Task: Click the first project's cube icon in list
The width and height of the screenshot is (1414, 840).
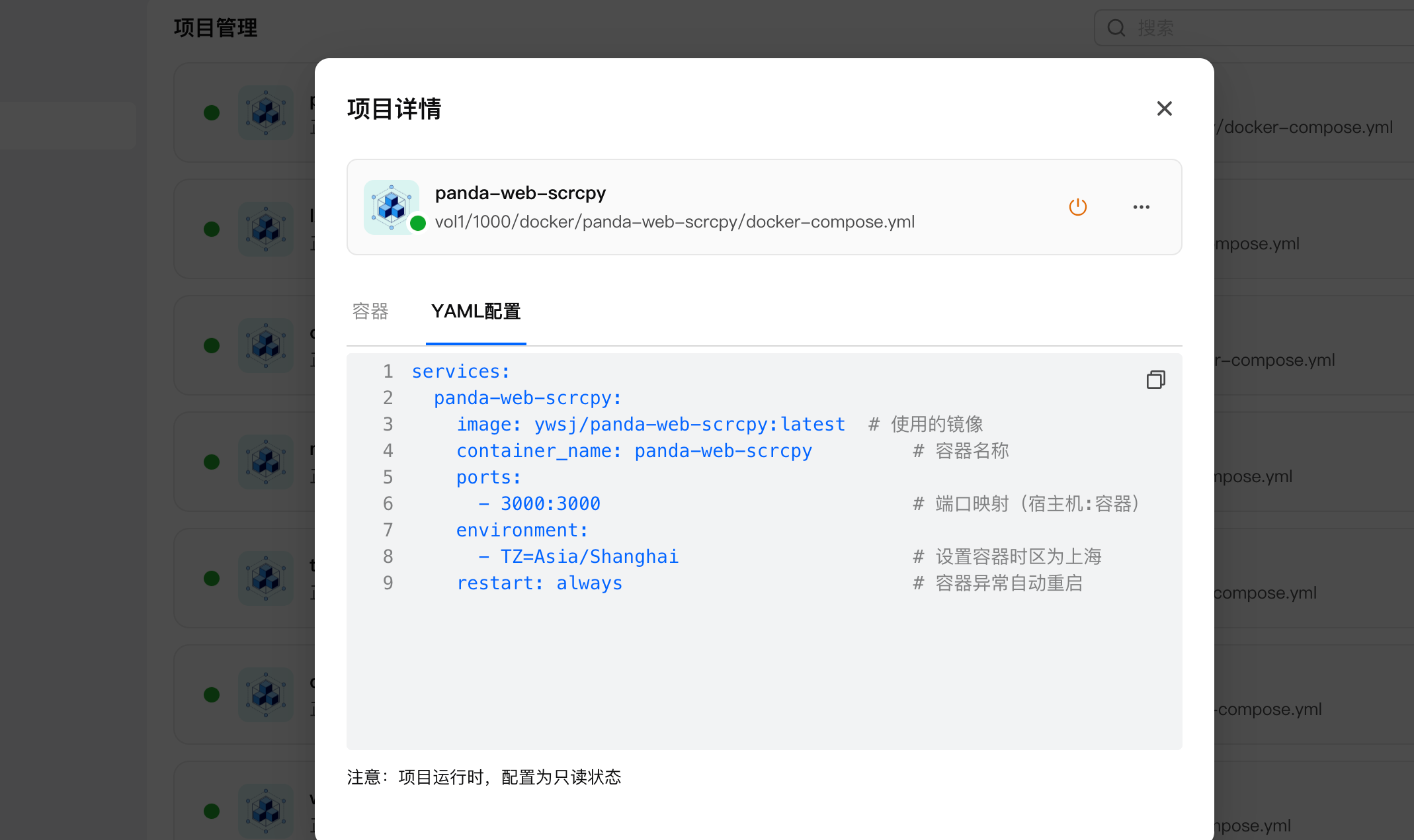Action: 266,112
